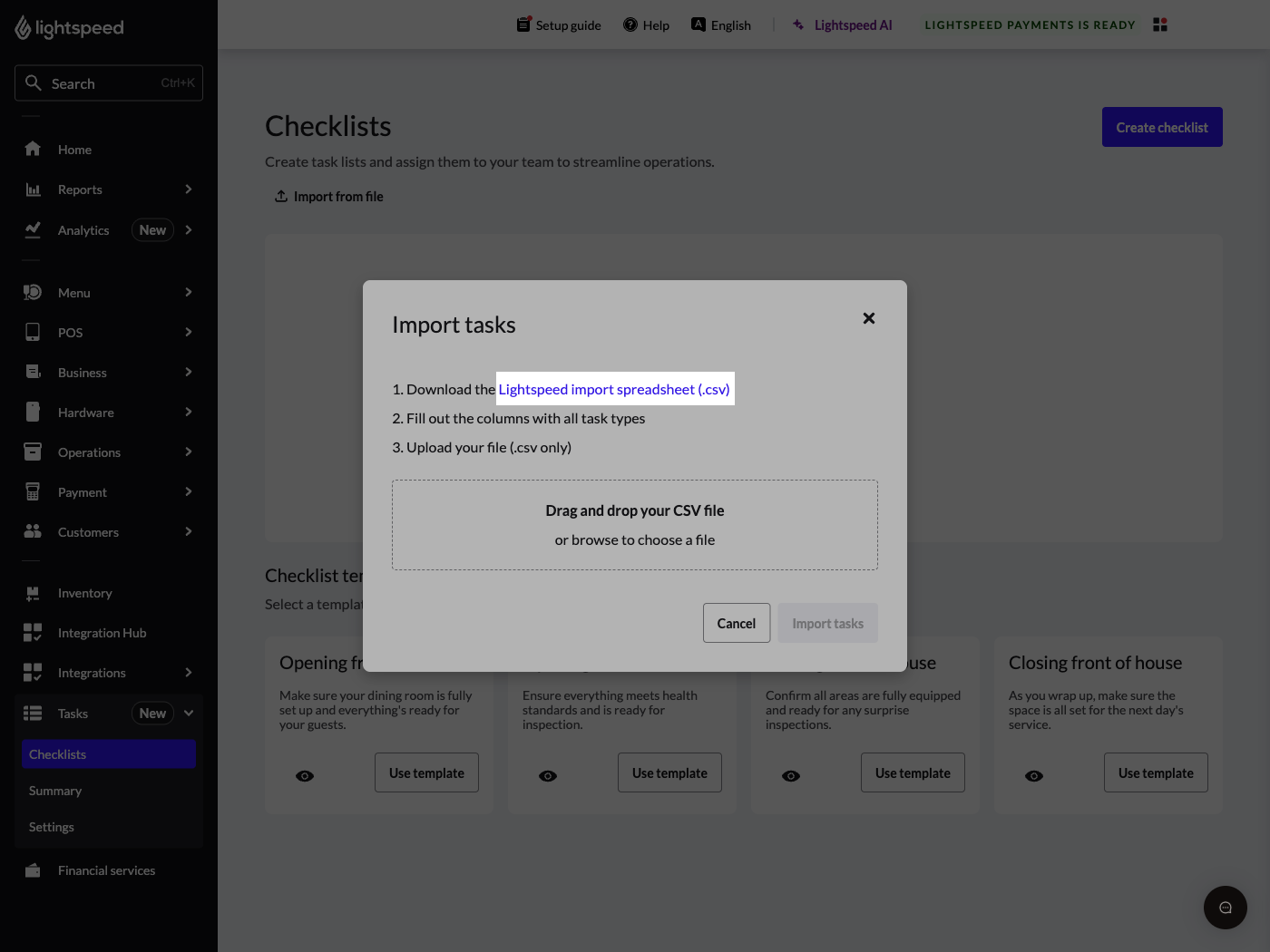Open the chat bubble in the bottom corner
Viewport: 1270px width, 952px height.
1225,907
